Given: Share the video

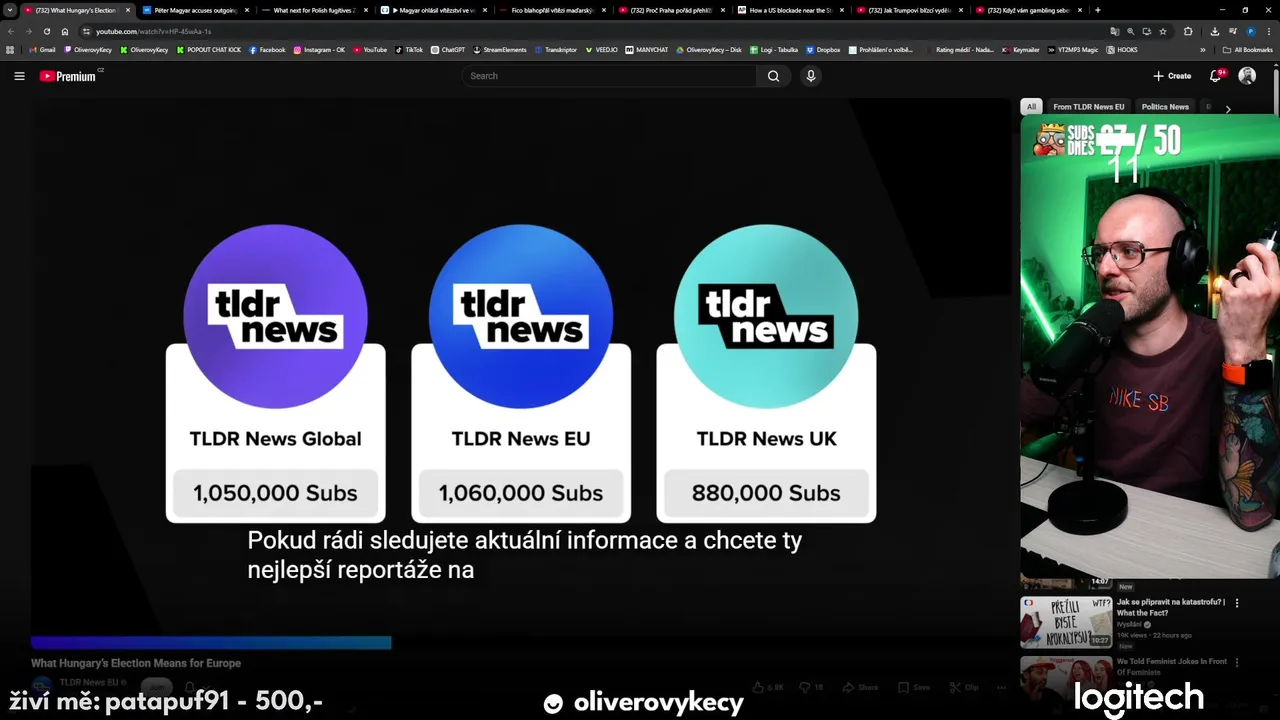Looking at the screenshot, I should [x=860, y=688].
